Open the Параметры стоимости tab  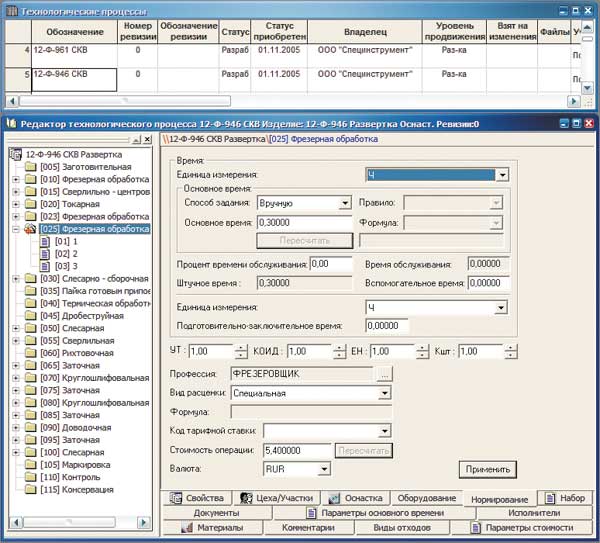522,528
